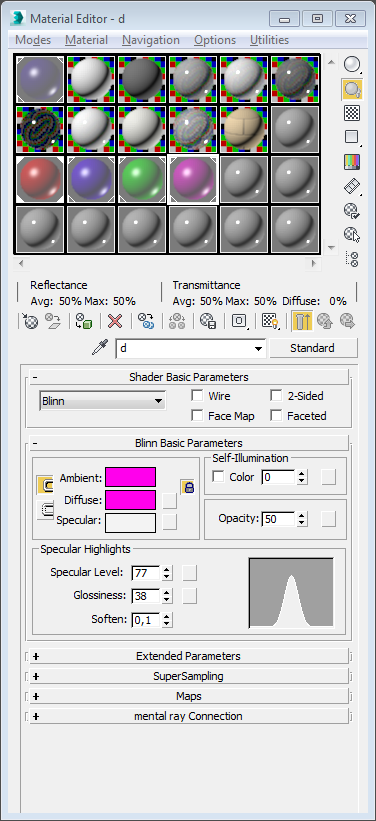Image resolution: width=376 pixels, height=821 pixels.
Task: Open Material Editor Options icon
Action: (352, 210)
